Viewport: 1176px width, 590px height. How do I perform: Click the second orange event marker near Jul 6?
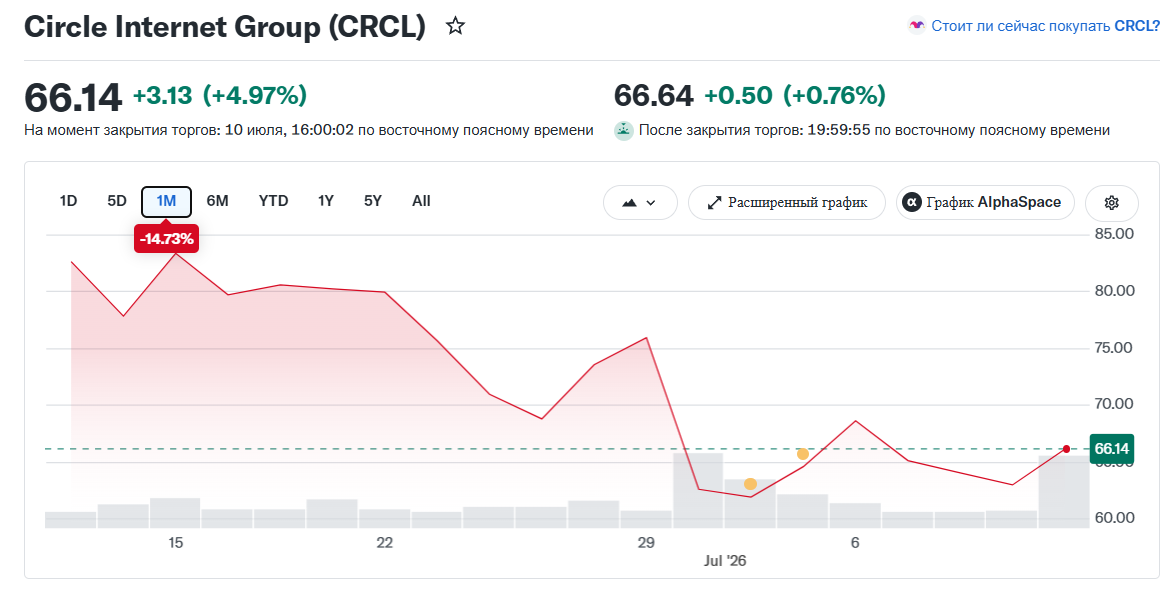[x=802, y=454]
